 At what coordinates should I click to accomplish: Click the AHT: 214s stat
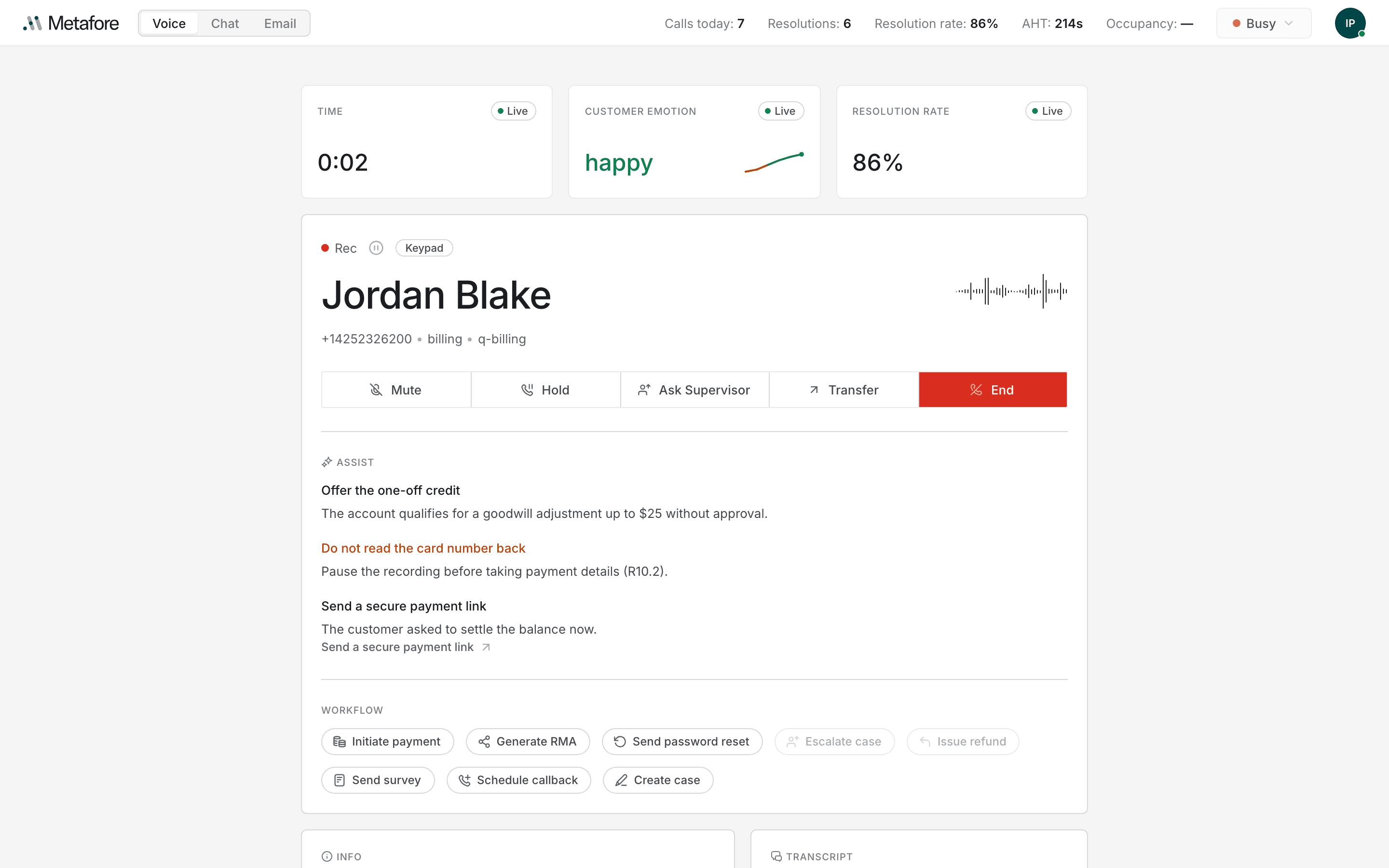point(1052,24)
